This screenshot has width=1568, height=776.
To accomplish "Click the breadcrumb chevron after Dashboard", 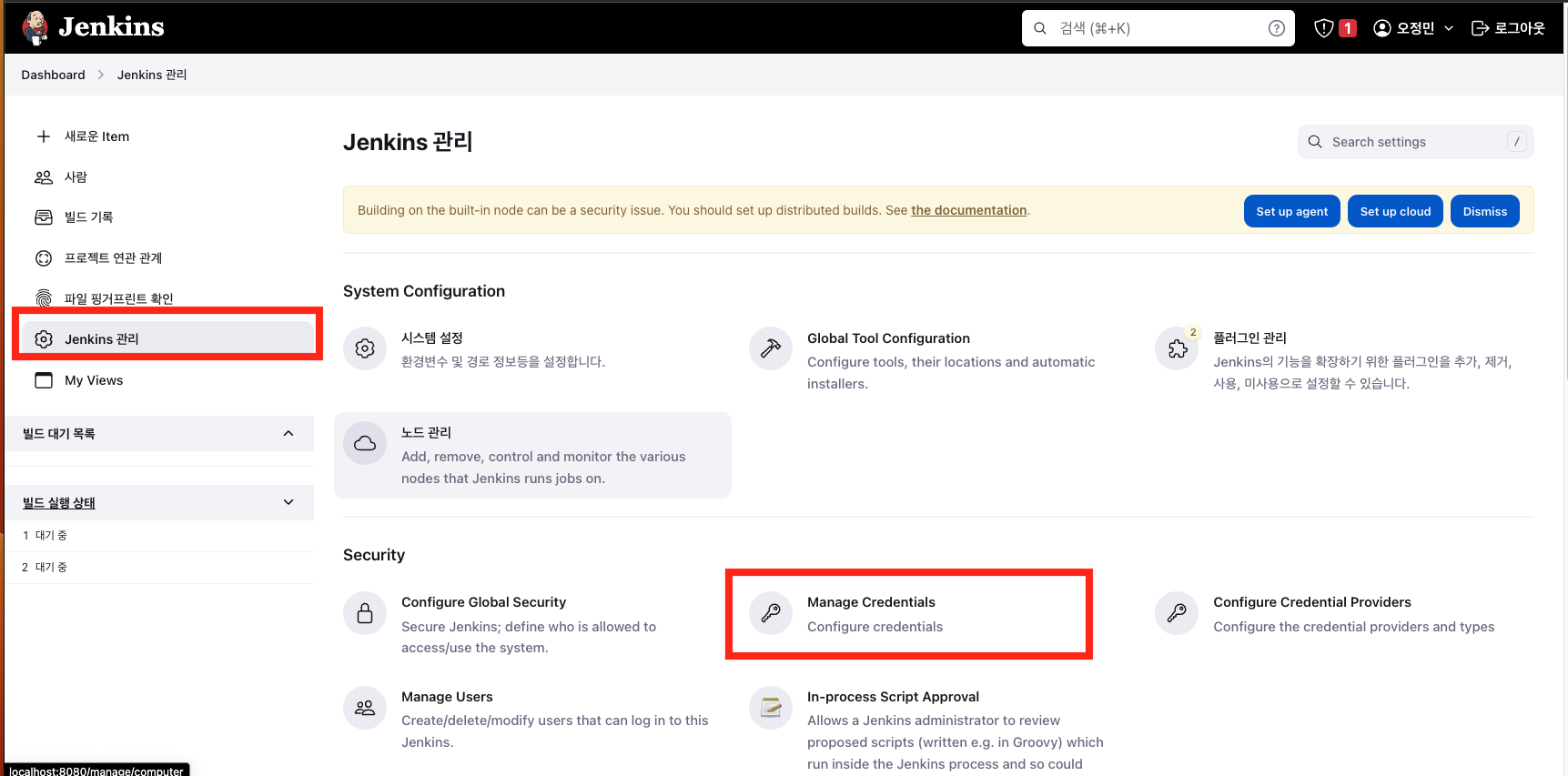I will (x=101, y=75).
